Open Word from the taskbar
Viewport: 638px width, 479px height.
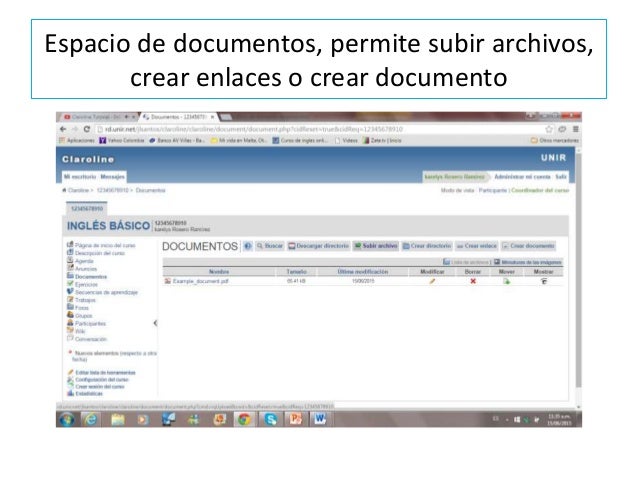[320, 419]
